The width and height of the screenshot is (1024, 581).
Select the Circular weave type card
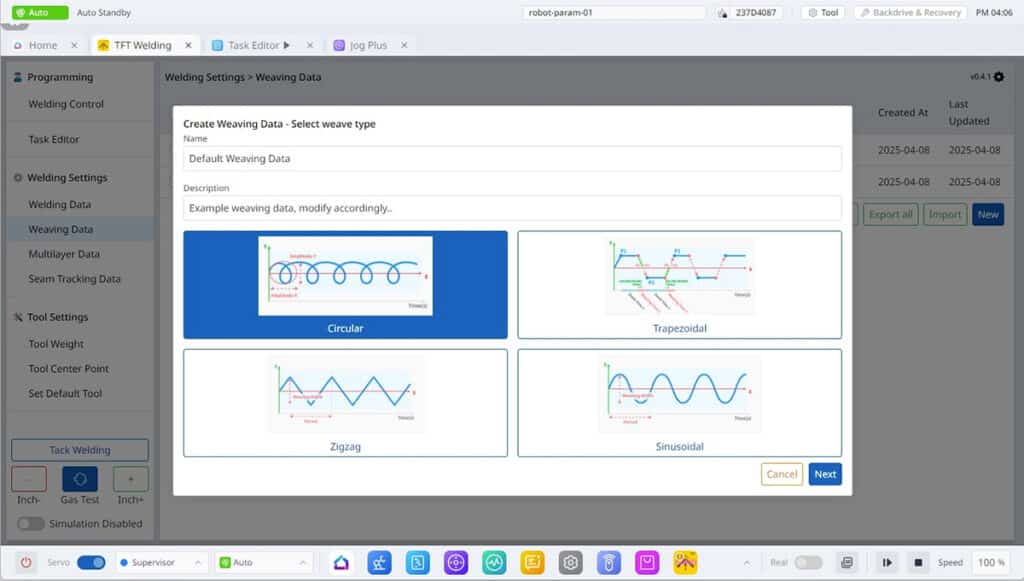click(x=345, y=285)
